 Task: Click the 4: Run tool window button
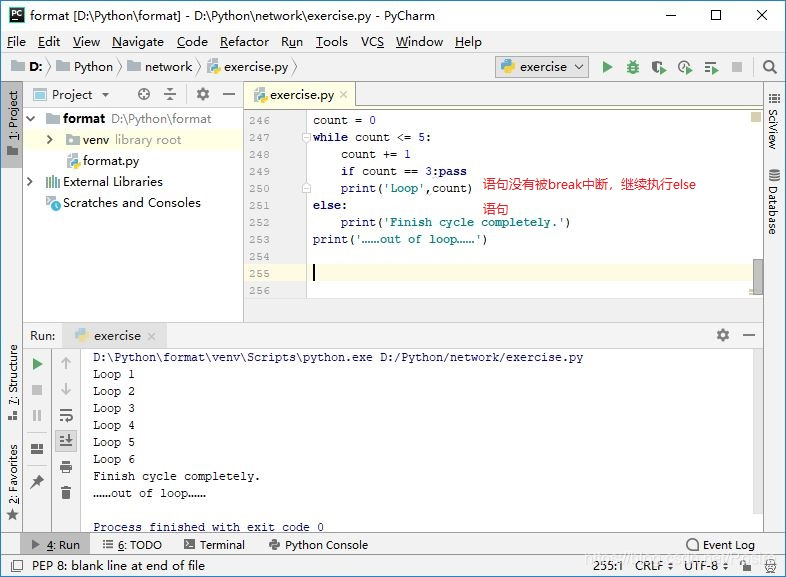(x=56, y=545)
